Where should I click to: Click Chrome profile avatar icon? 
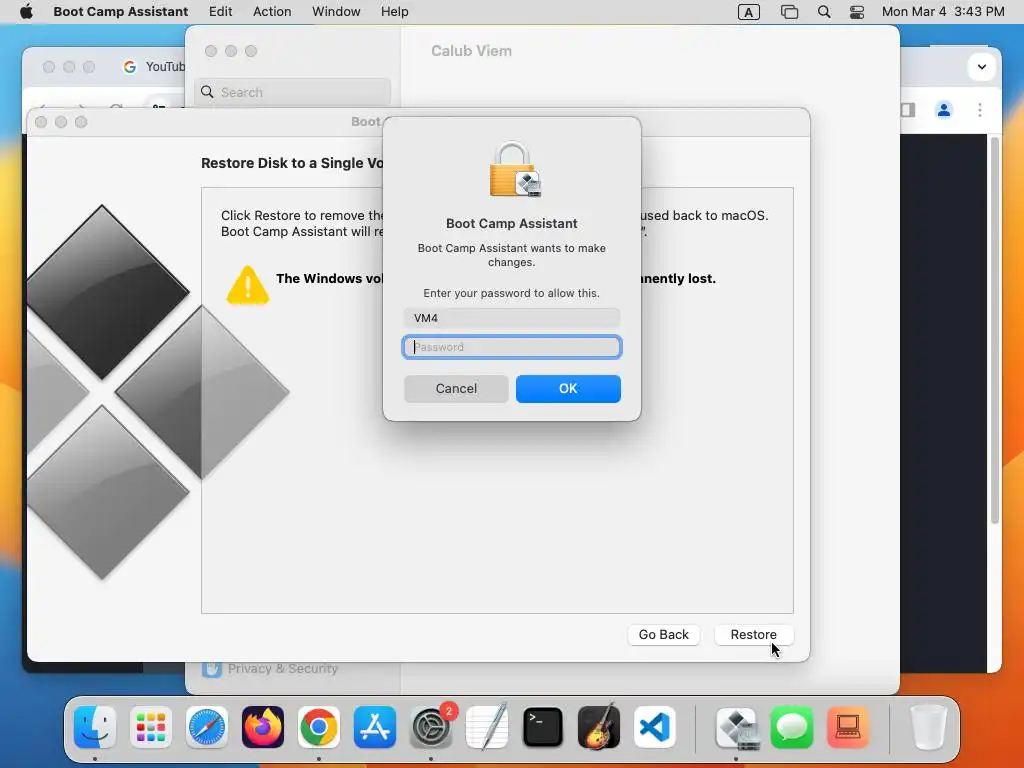click(x=944, y=110)
